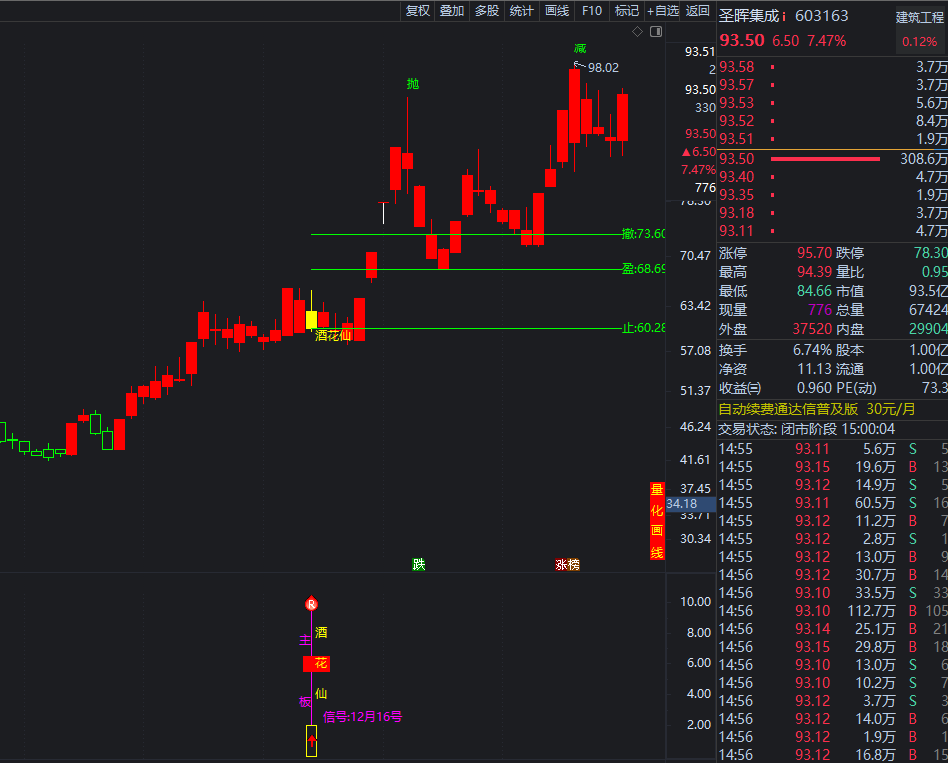Click the 涨榜 marker icon
Image resolution: width=948 pixels, height=763 pixels.
pos(567,564)
